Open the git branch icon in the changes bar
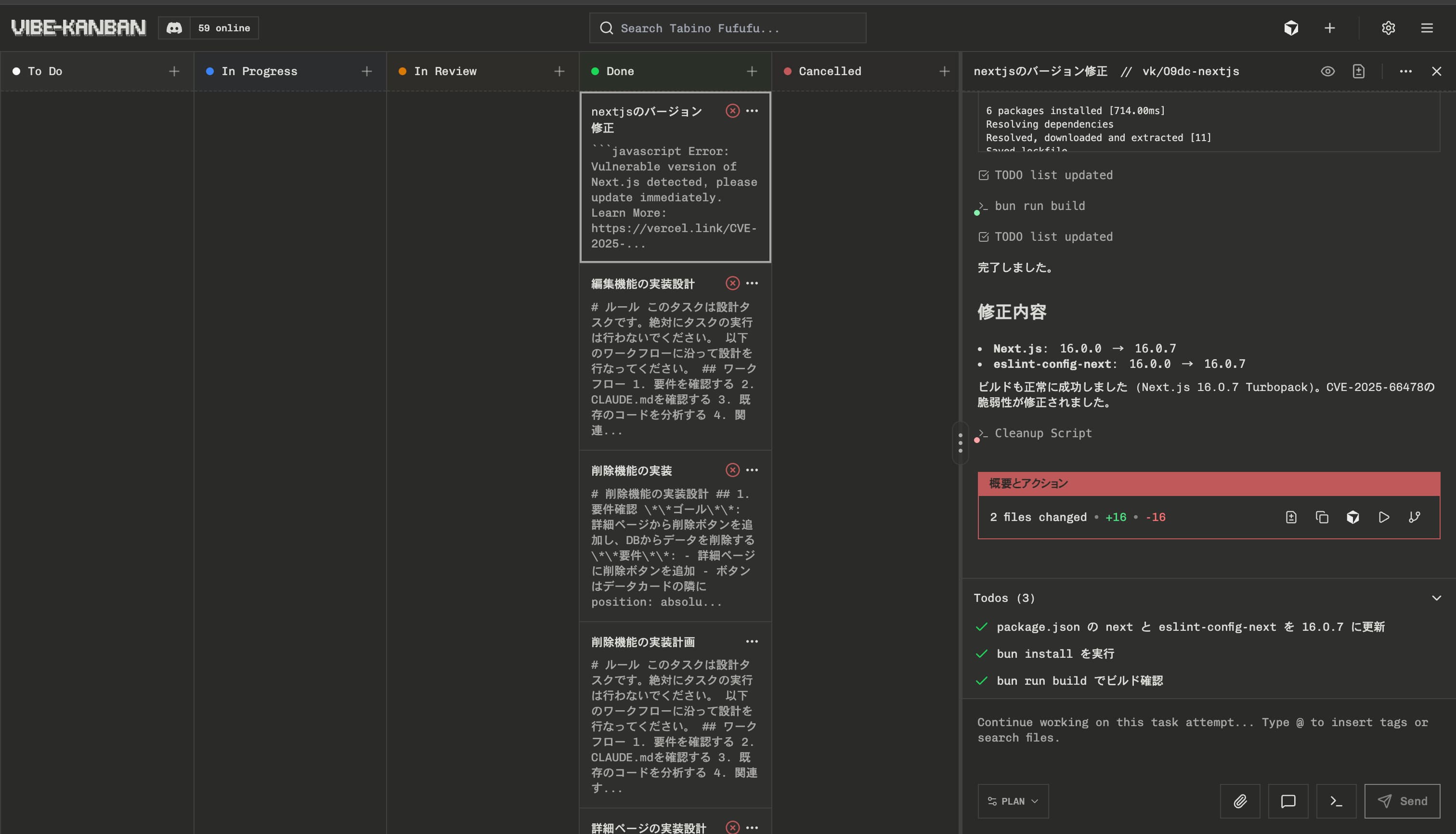 pos(1414,517)
